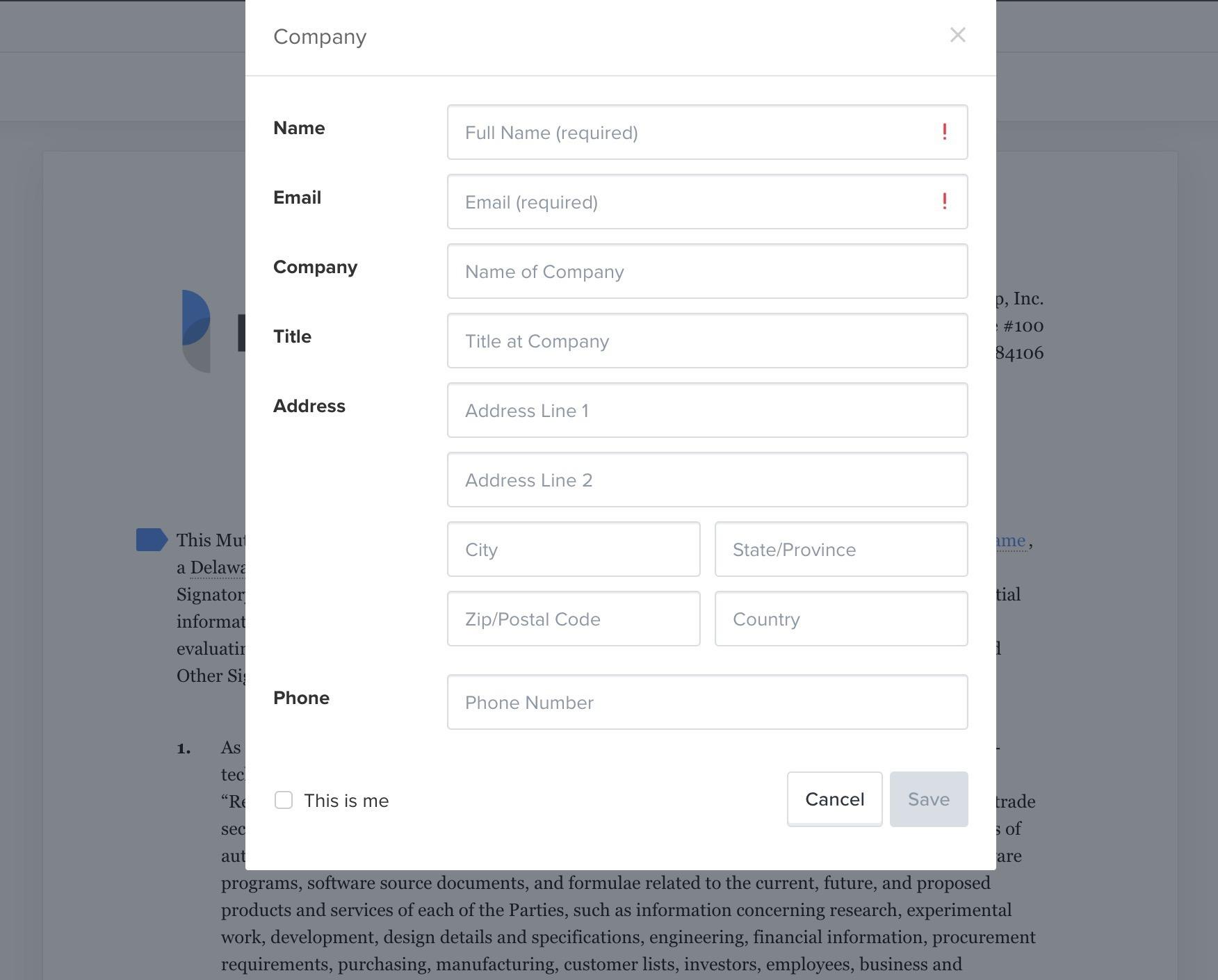Cancel the Company form
1218x980 pixels.
pos(834,799)
